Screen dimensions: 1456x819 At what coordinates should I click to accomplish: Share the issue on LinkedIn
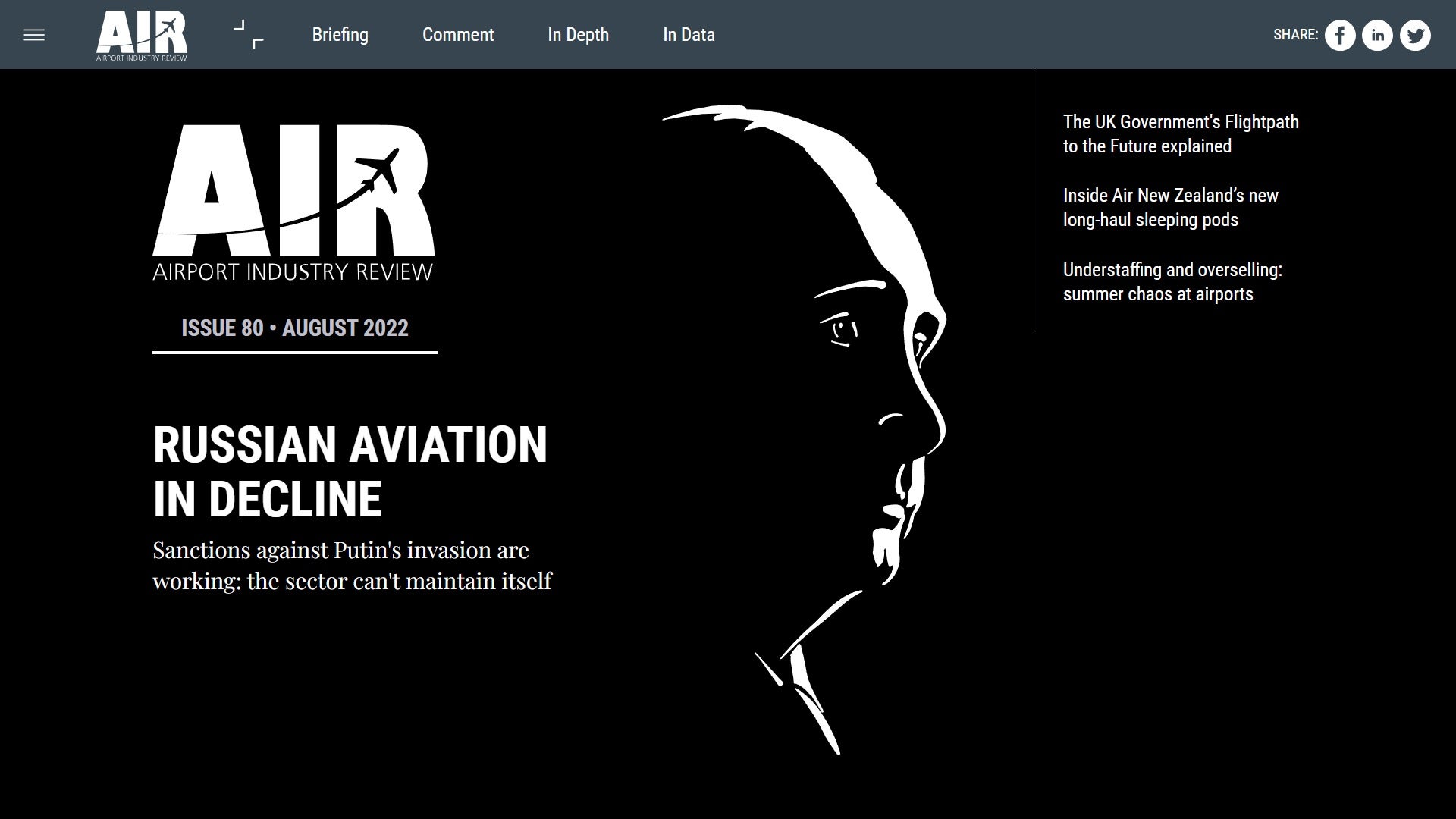pyautogui.click(x=1377, y=35)
